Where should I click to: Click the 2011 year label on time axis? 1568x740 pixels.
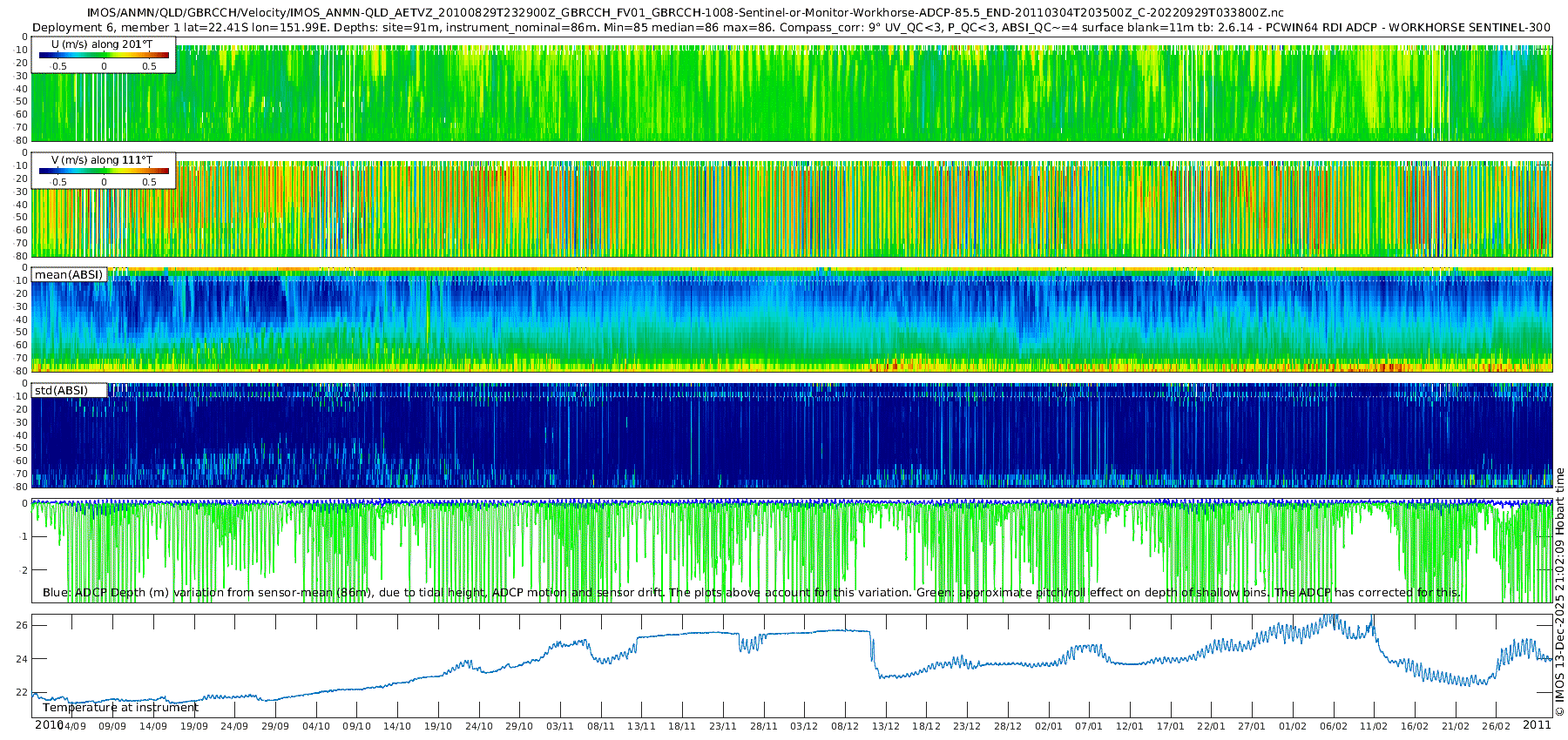[1537, 725]
